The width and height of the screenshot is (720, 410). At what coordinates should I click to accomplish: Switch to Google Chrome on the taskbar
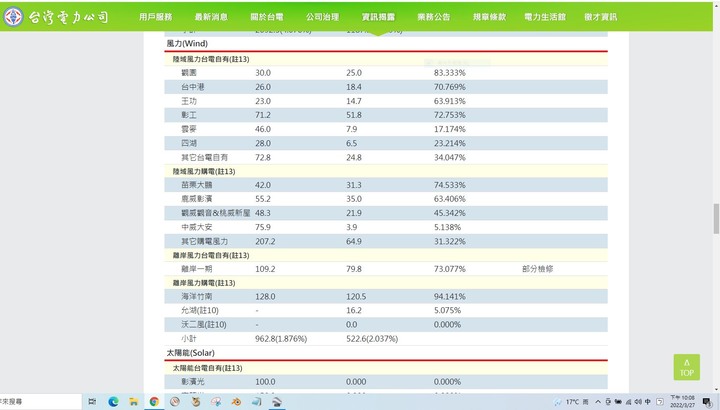click(154, 402)
